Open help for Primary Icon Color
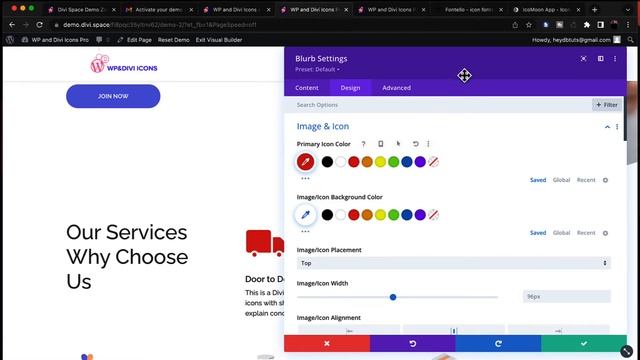Image resolution: width=640 pixels, height=360 pixels. tap(363, 144)
